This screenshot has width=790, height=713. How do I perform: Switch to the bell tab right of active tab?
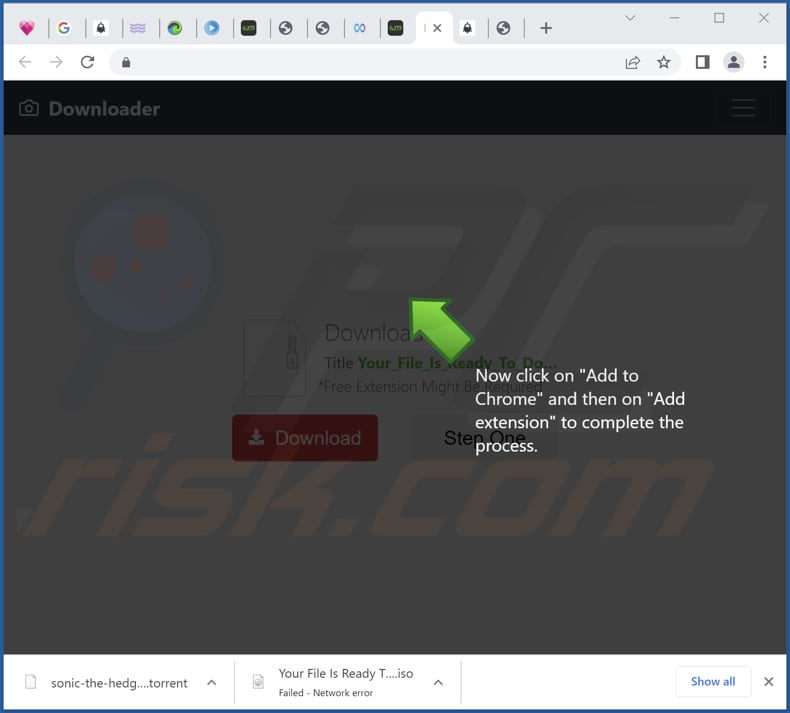467,28
